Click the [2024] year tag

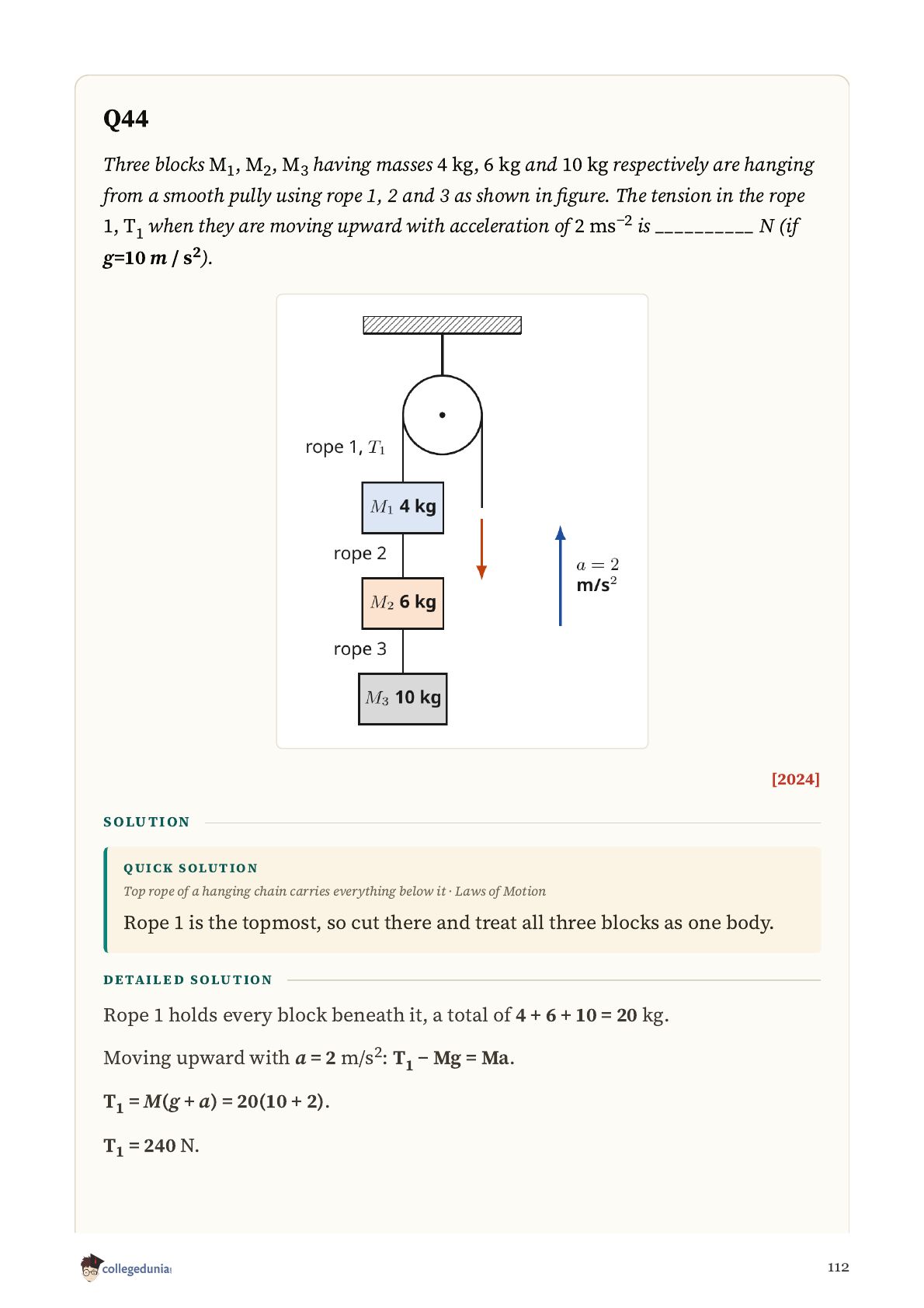795,779
